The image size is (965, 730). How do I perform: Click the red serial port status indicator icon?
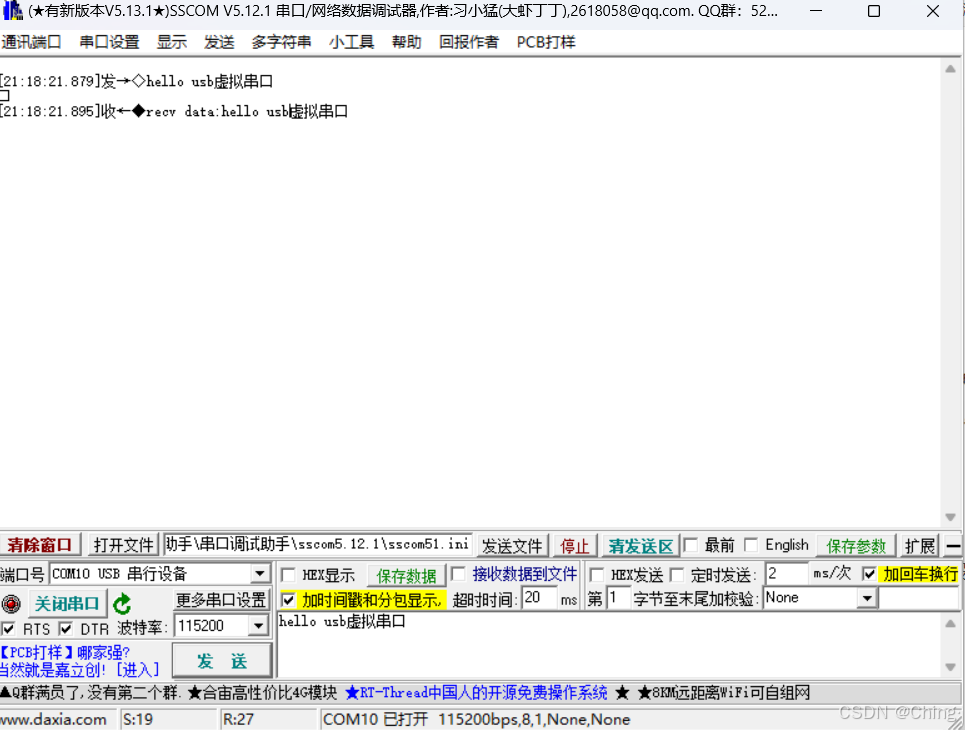tap(10, 602)
